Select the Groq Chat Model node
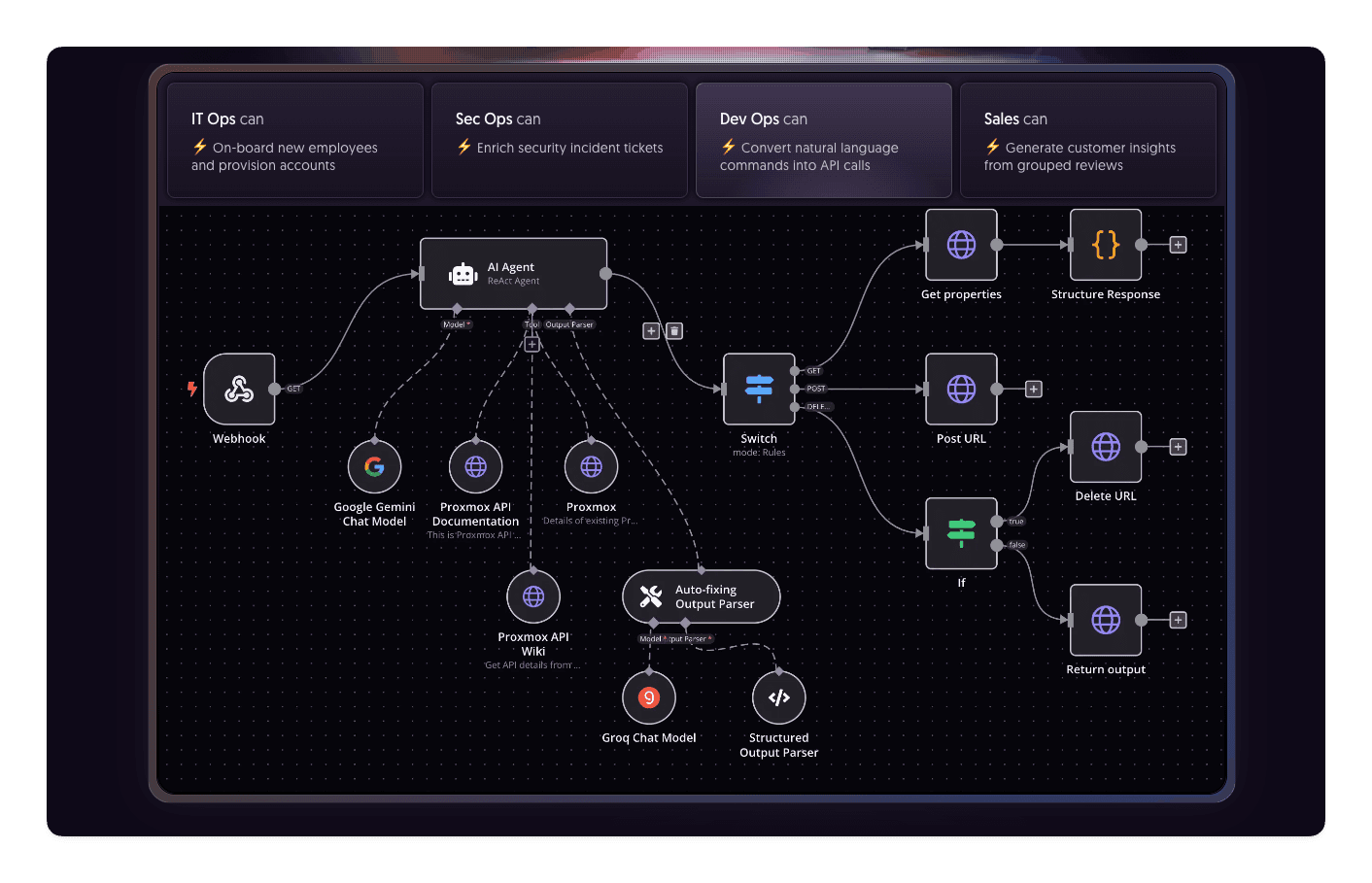The height and width of the screenshot is (883, 1372). coord(648,696)
